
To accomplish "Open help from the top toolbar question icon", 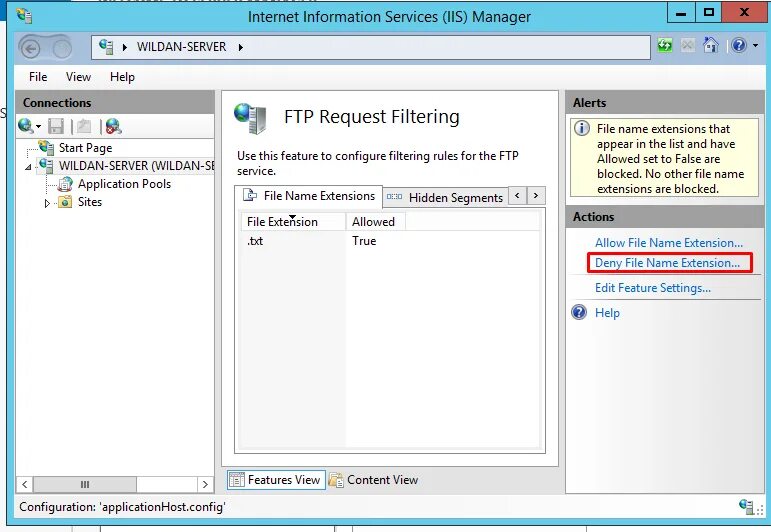I will pyautogui.click(x=739, y=45).
